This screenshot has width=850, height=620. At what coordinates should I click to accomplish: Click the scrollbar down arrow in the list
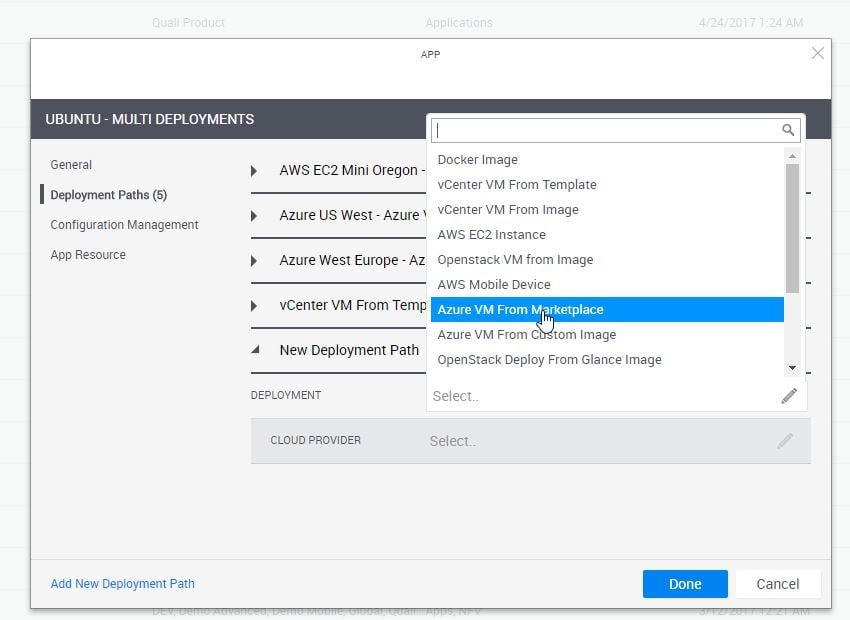(x=791, y=366)
